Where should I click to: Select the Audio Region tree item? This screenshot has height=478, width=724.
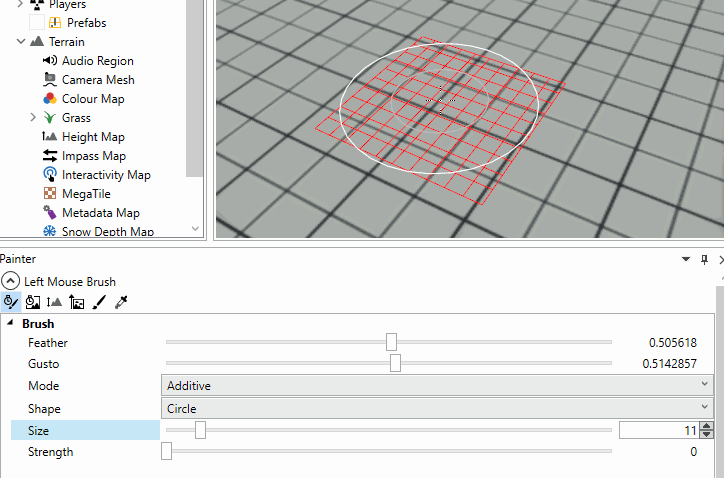(98, 61)
